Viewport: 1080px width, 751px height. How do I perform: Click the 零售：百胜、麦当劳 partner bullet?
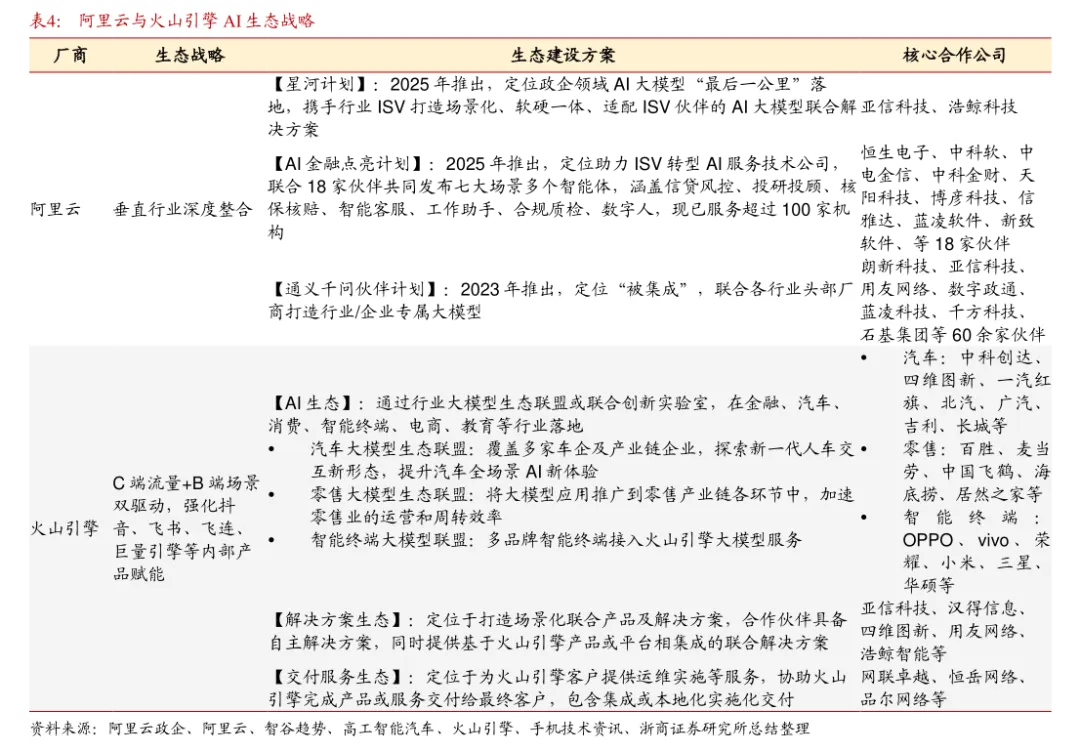click(x=955, y=471)
